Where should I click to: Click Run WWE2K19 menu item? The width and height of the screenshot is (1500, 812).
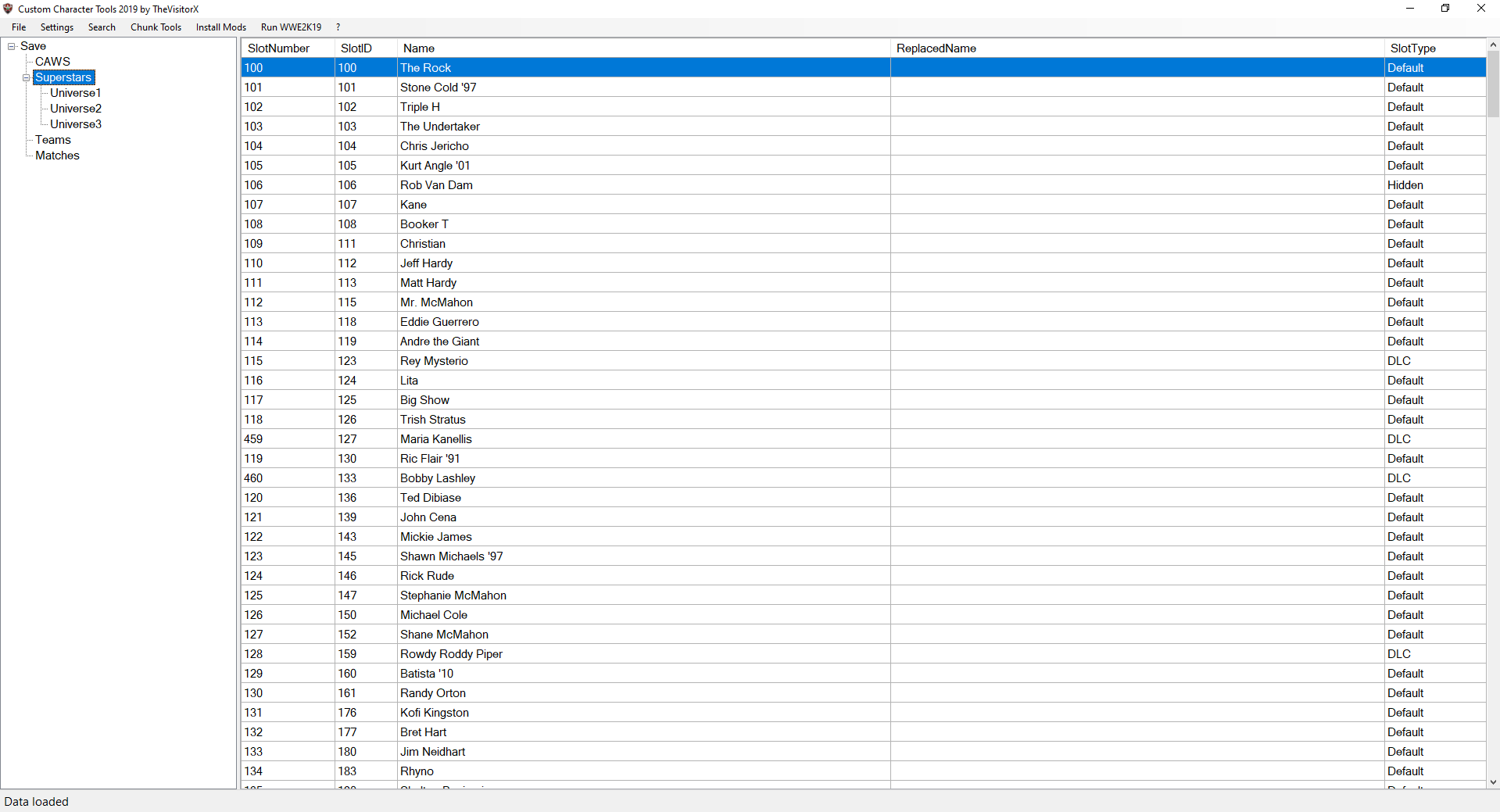pyautogui.click(x=291, y=27)
